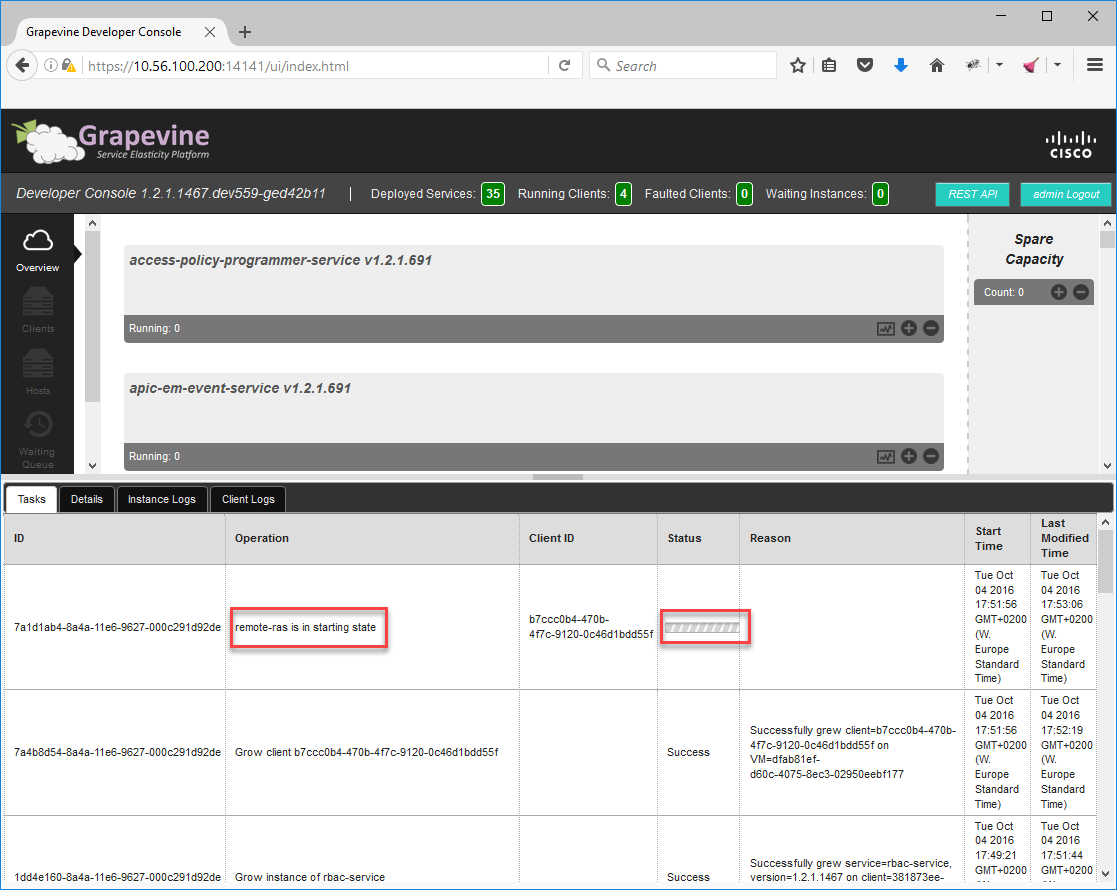Screen dimensions: 1117x890
Task: Go to the browser home page icon
Action: coord(937,66)
